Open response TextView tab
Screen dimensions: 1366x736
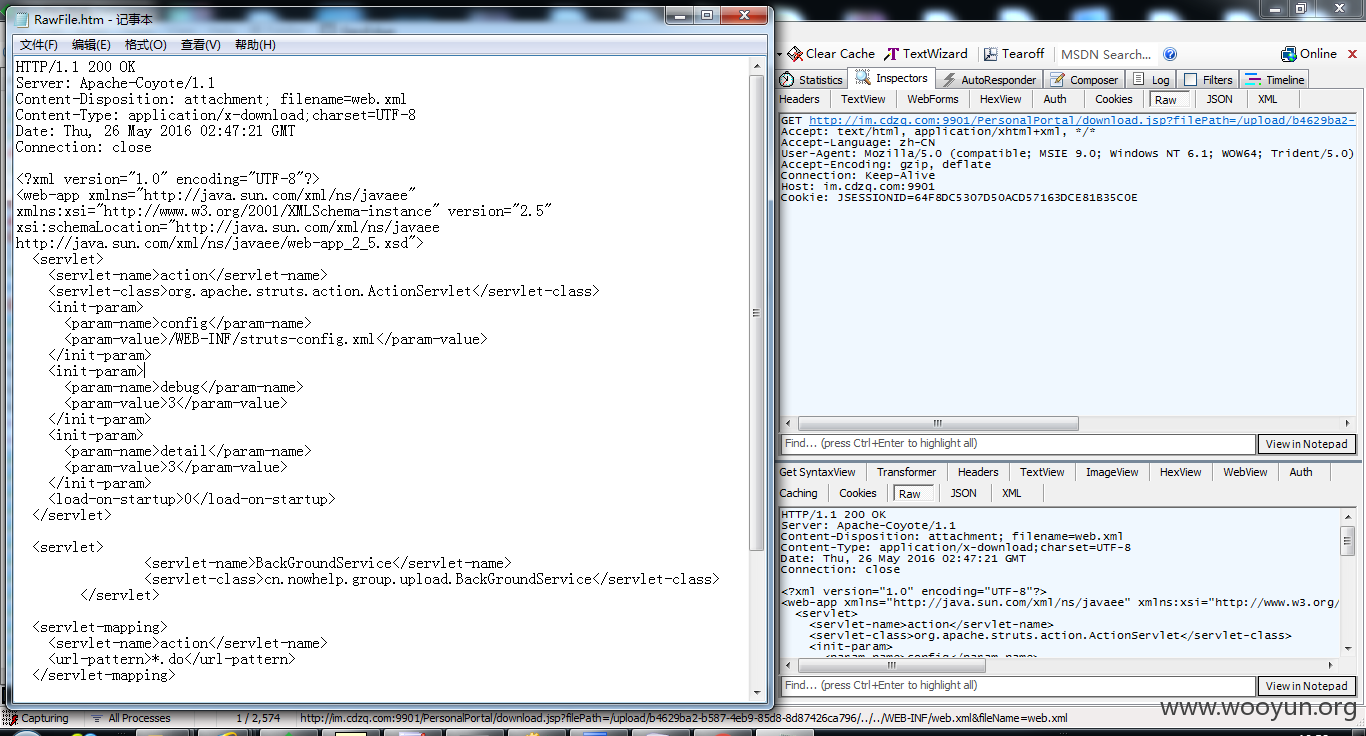tap(1042, 472)
